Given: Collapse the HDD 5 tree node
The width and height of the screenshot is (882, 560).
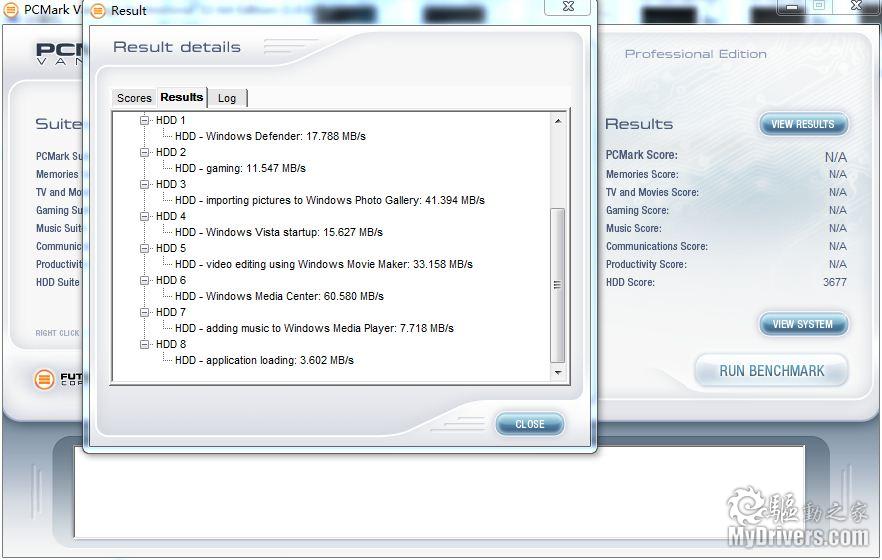Looking at the screenshot, I should point(145,249).
